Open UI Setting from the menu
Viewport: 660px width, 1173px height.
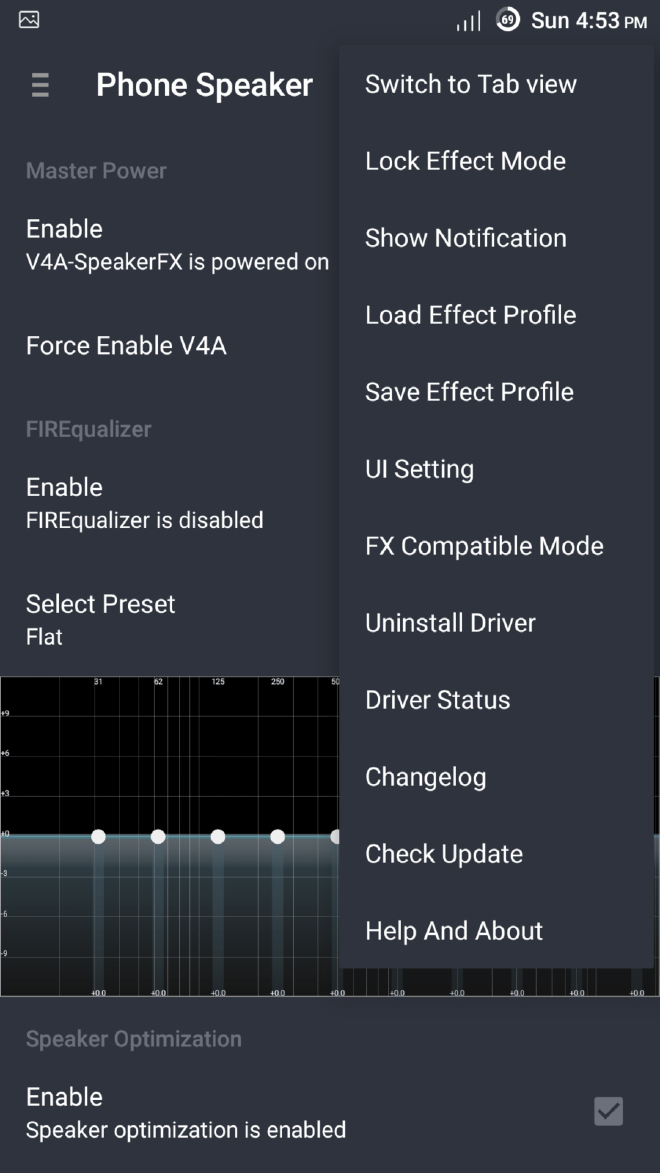[420, 468]
